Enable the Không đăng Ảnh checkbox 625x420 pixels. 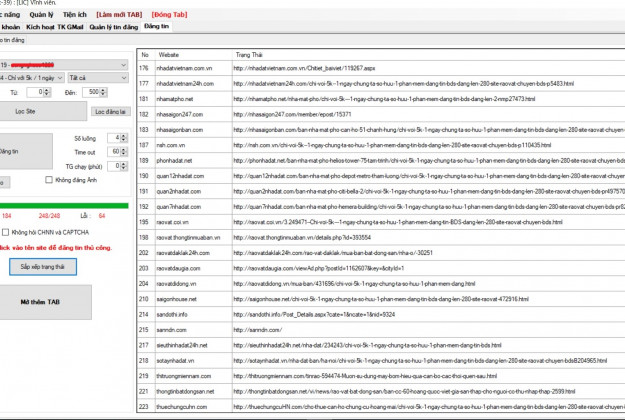click(49, 180)
